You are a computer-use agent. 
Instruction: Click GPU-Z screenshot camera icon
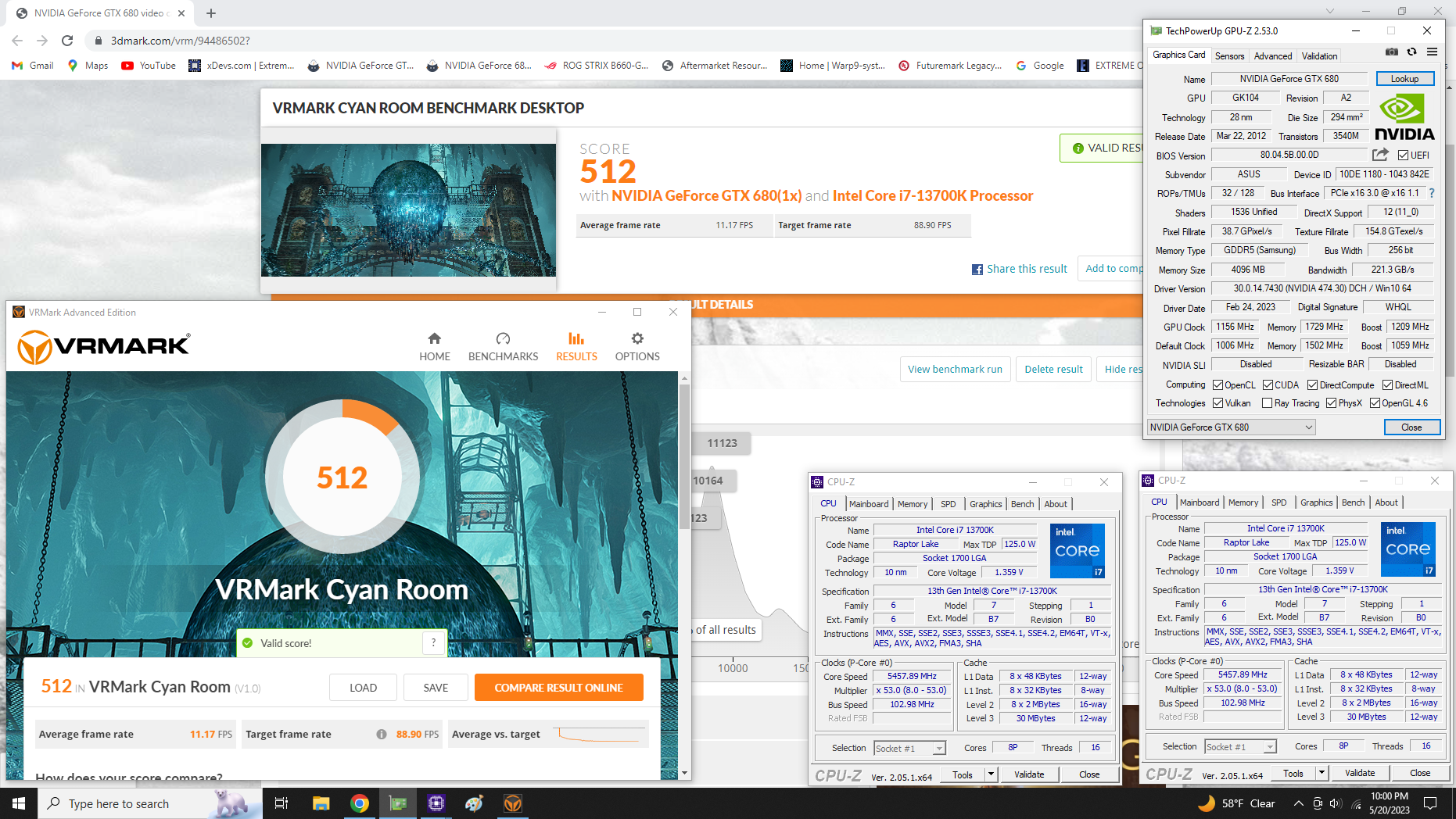tap(1392, 52)
